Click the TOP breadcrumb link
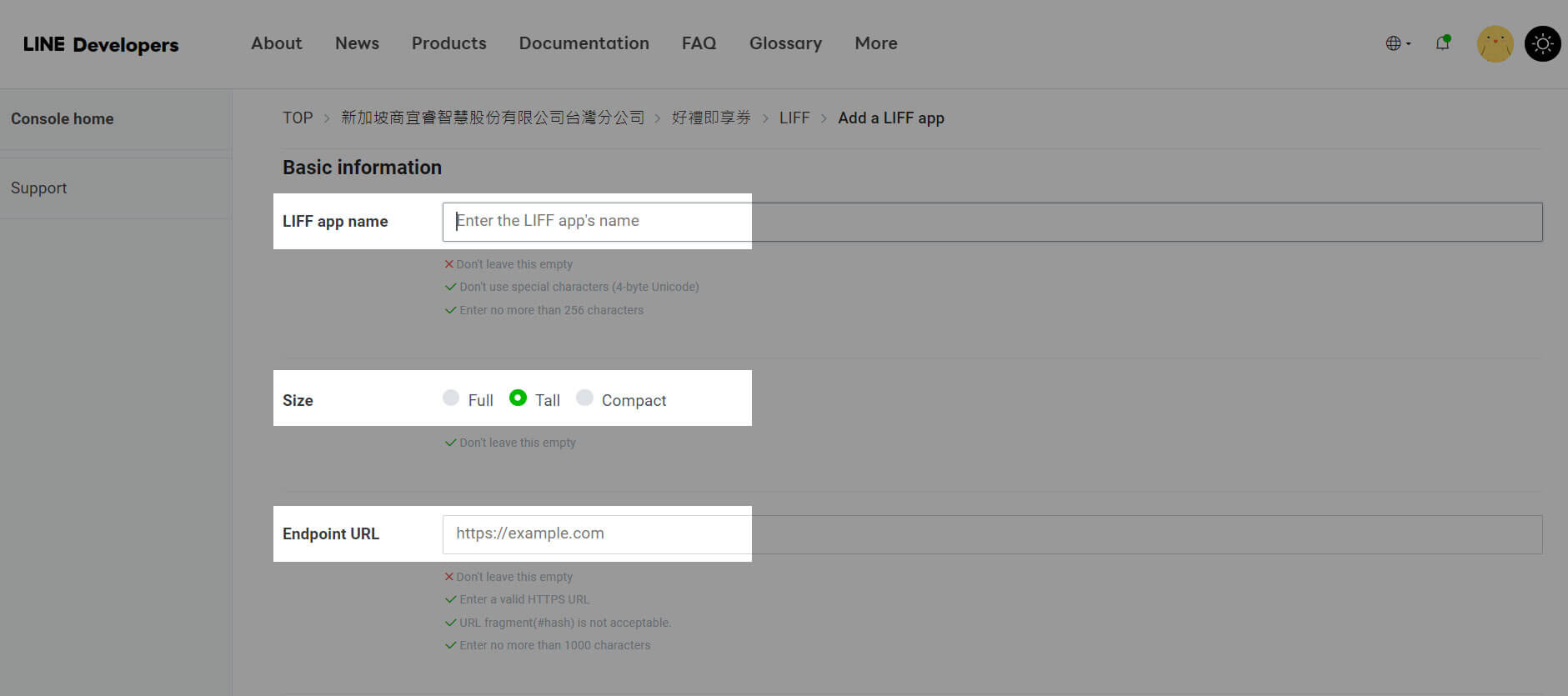 [298, 118]
